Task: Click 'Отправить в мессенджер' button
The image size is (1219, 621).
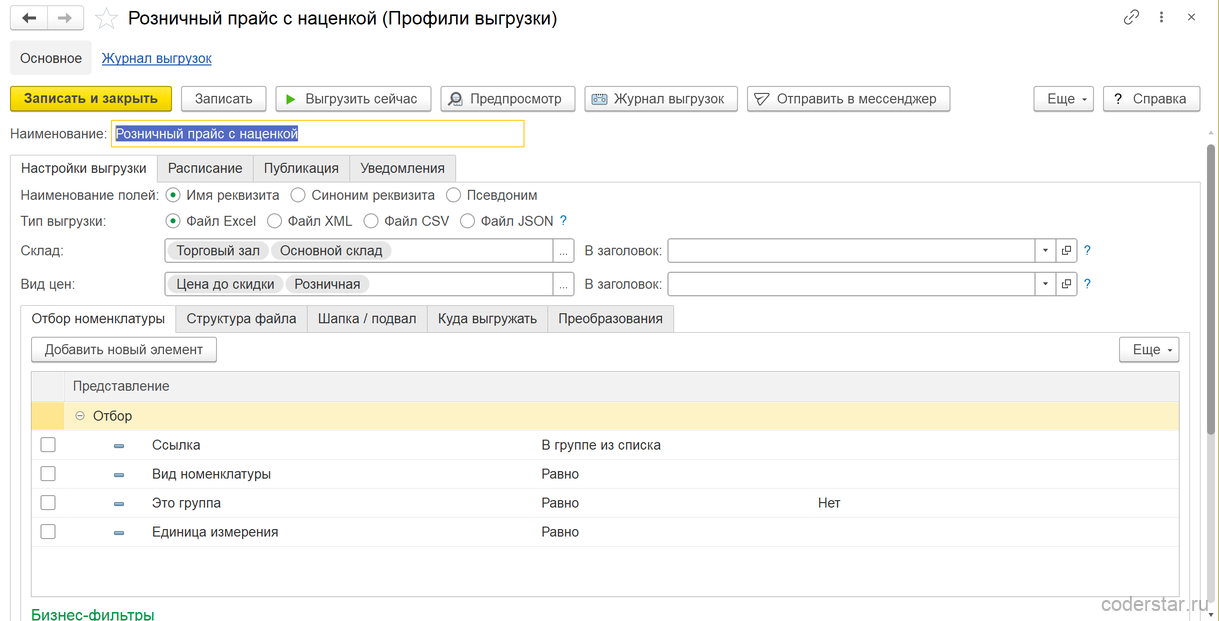Action: click(x=848, y=98)
